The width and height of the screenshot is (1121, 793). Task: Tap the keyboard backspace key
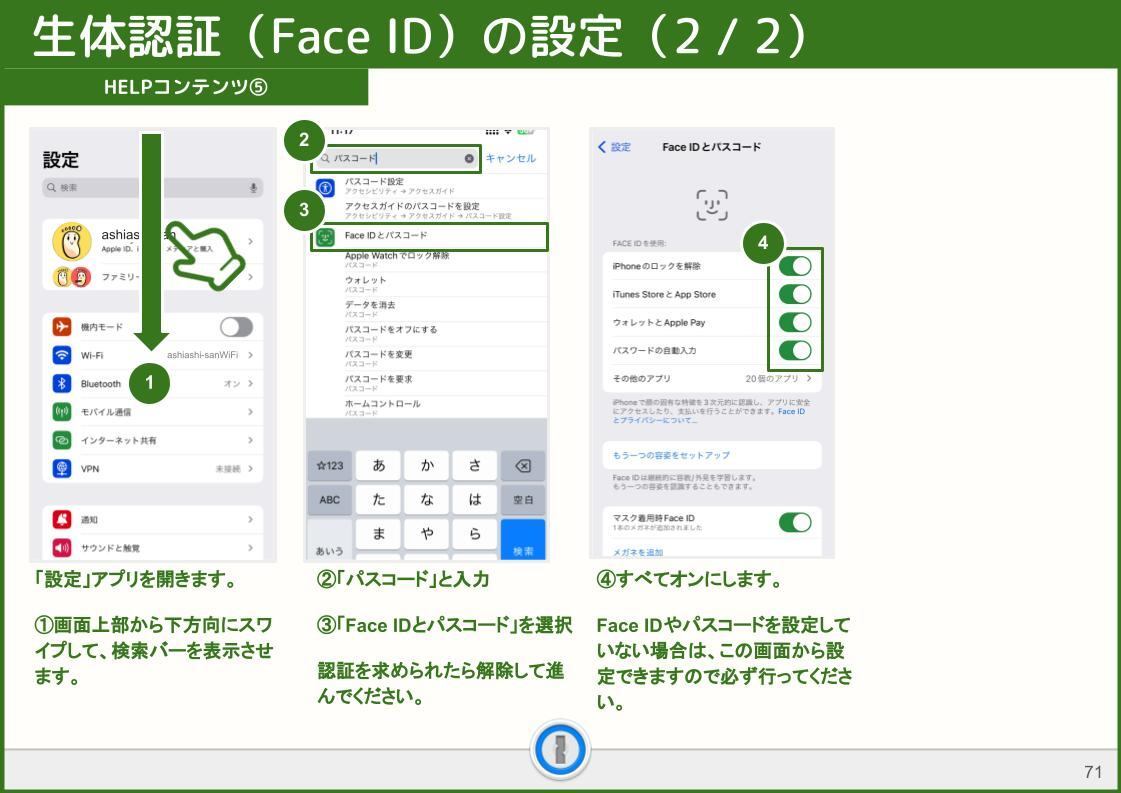tap(523, 466)
